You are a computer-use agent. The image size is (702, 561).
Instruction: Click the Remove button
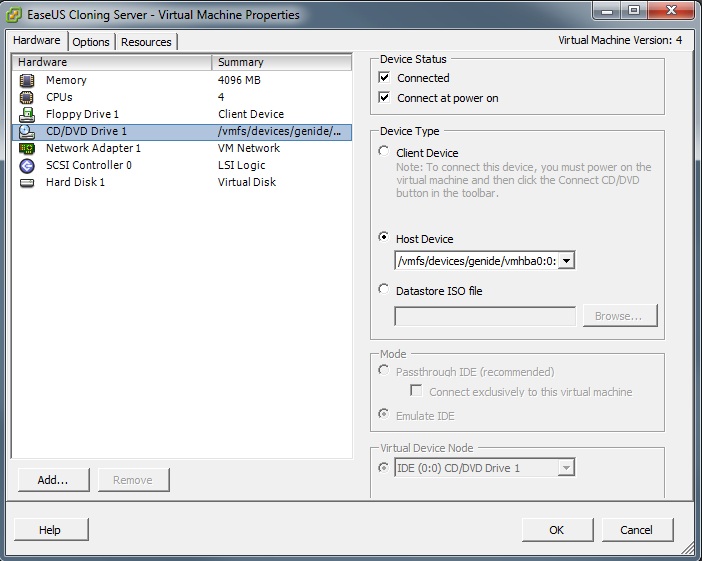point(133,480)
